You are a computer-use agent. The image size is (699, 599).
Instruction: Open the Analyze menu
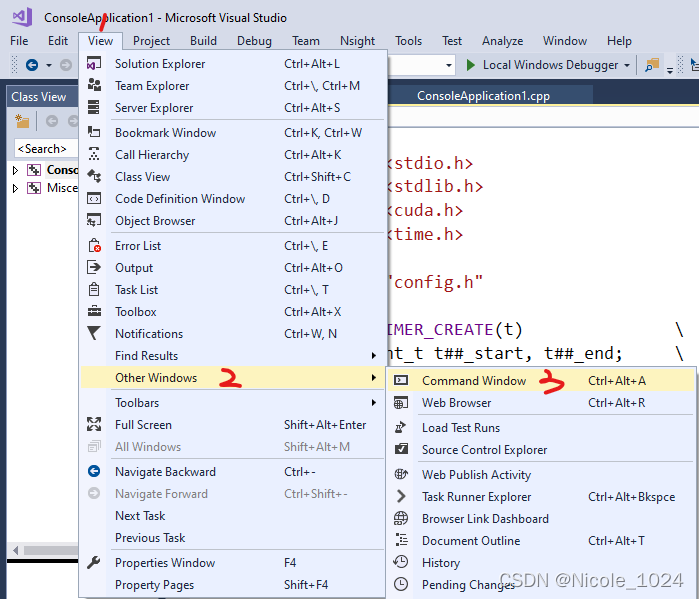tap(502, 41)
